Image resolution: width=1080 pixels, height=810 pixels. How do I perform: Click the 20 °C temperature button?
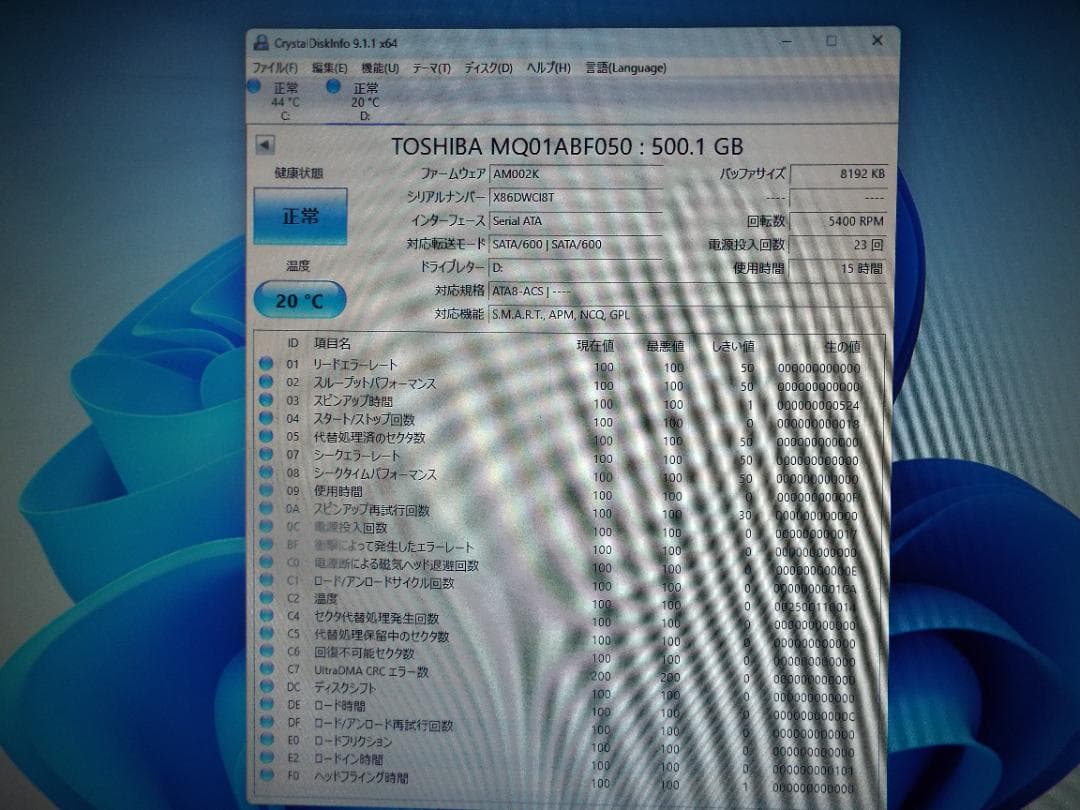(300, 299)
